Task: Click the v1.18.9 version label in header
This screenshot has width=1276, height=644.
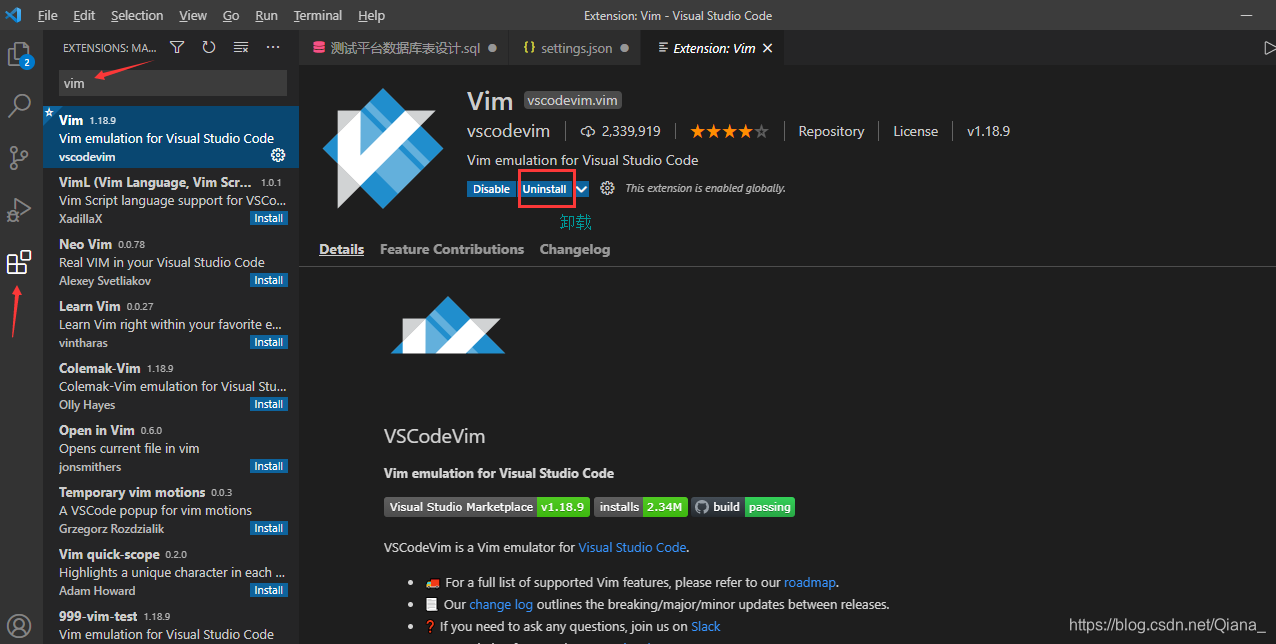Action: (x=988, y=131)
